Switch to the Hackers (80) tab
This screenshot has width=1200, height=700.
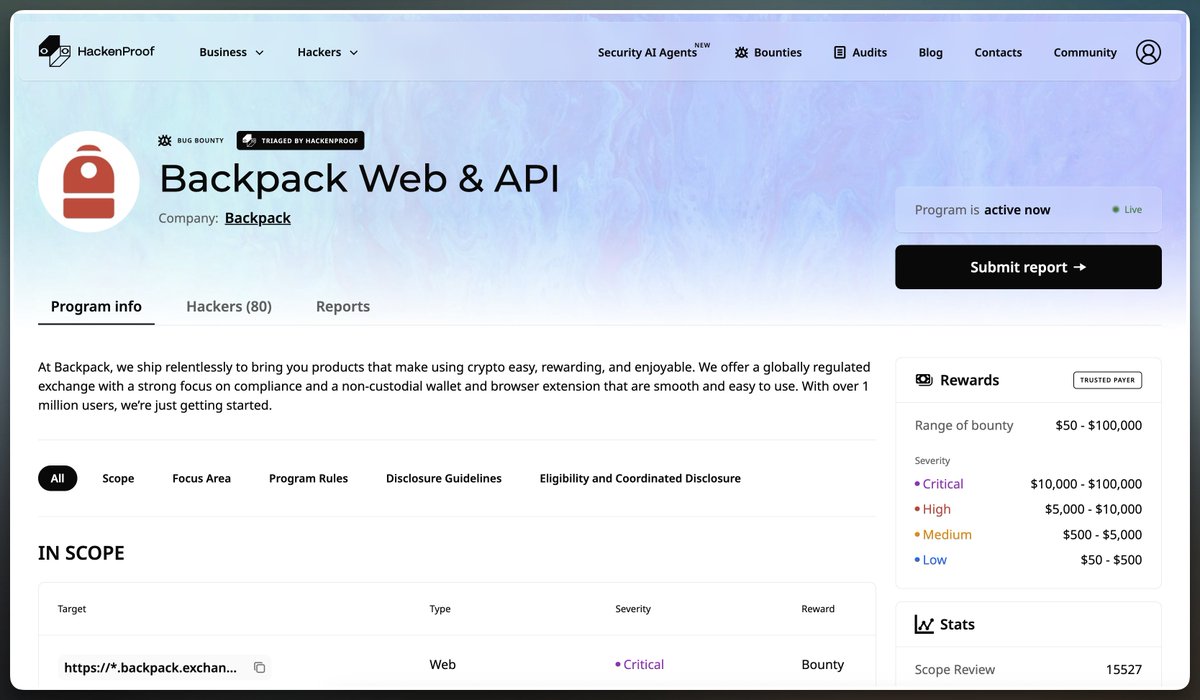229,307
